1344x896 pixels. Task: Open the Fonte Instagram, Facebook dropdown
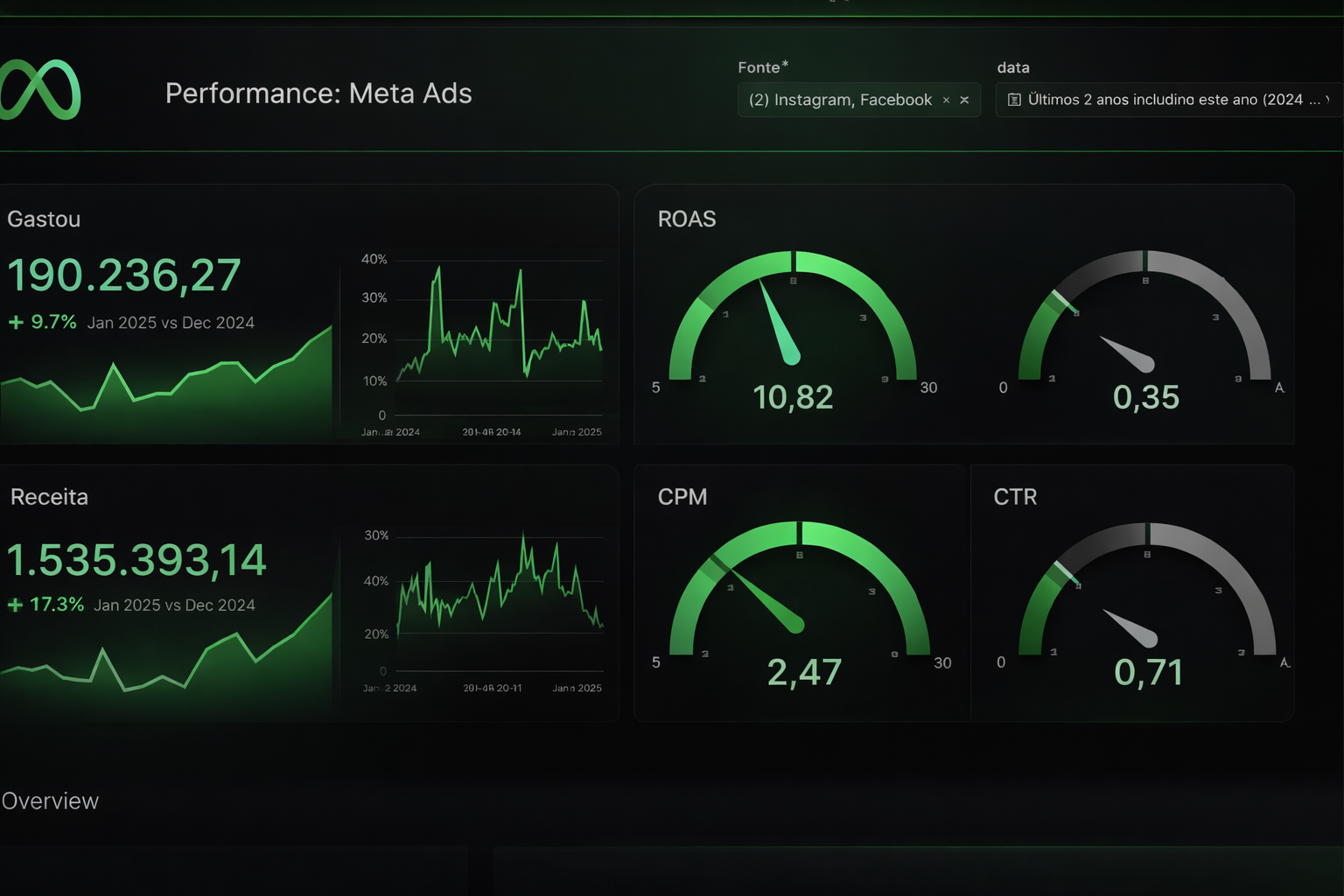point(840,100)
